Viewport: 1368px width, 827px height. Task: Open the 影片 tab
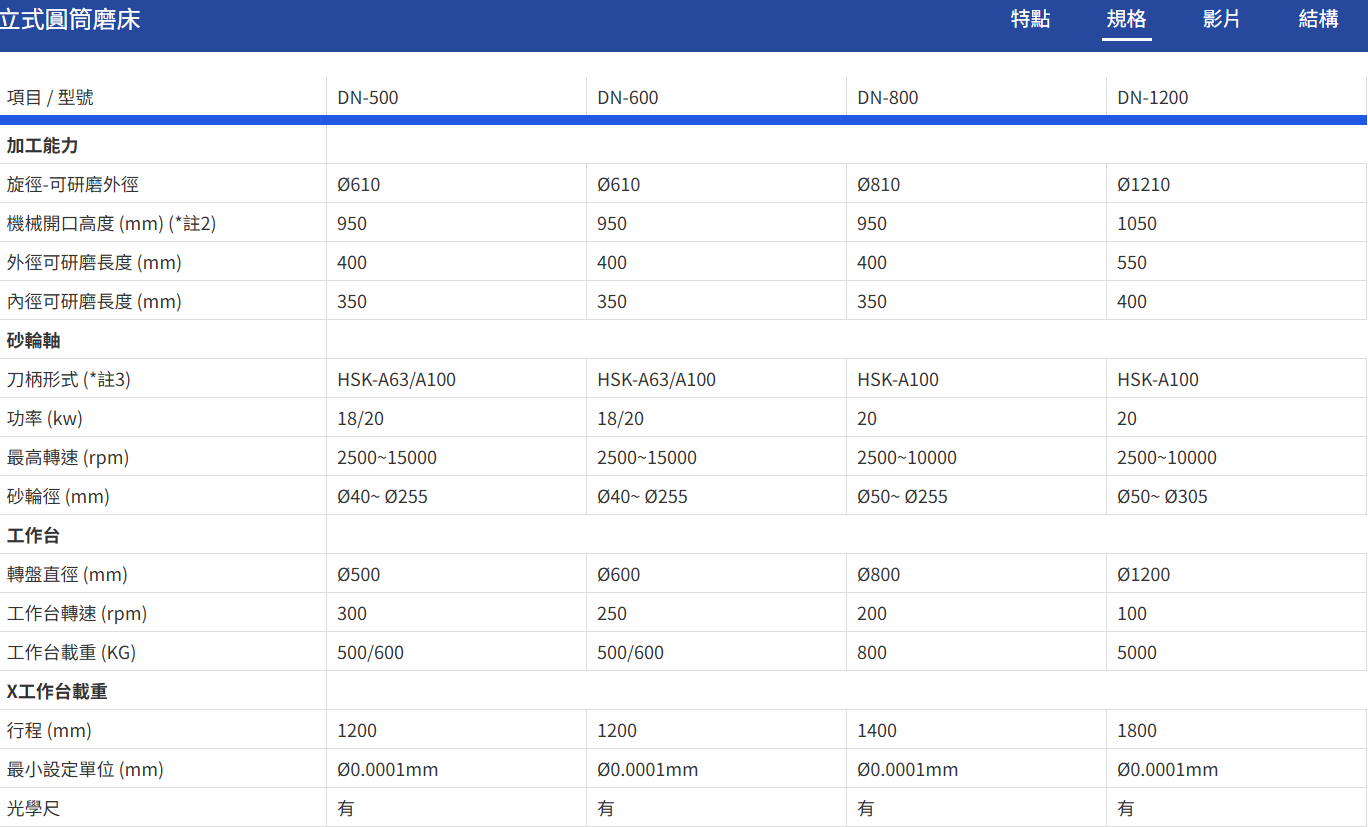(1221, 19)
